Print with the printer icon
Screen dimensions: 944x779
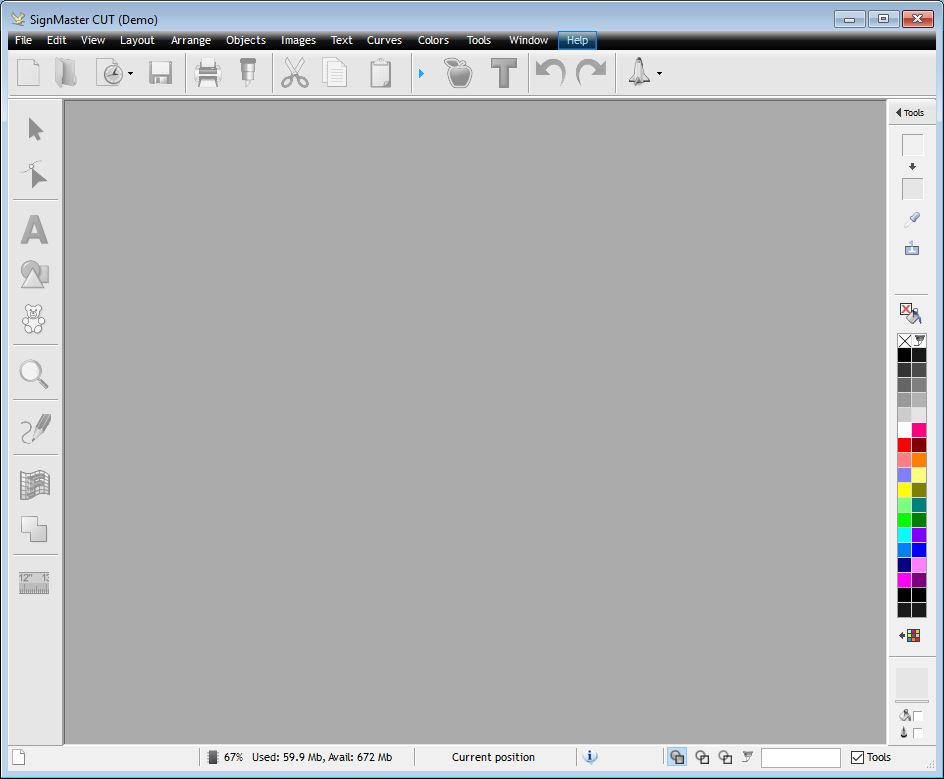tap(208, 73)
